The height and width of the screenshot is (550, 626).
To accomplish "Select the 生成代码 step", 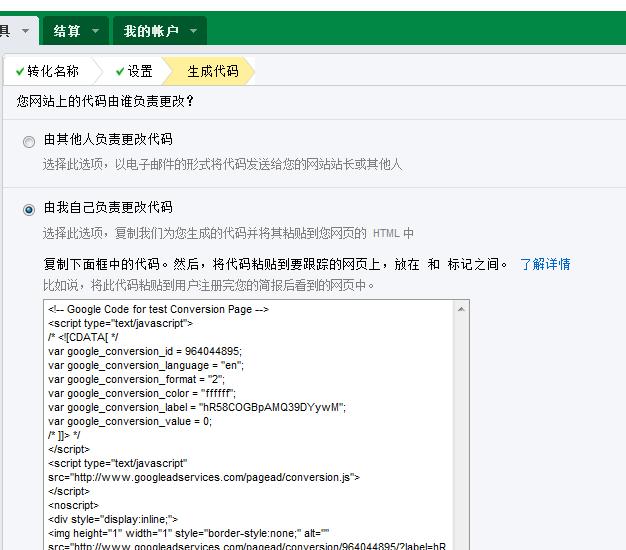I will click(209, 71).
